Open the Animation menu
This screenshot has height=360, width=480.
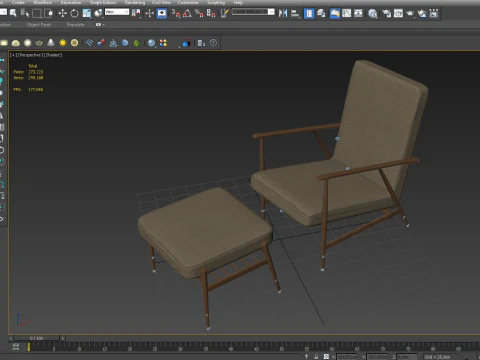pos(71,2)
